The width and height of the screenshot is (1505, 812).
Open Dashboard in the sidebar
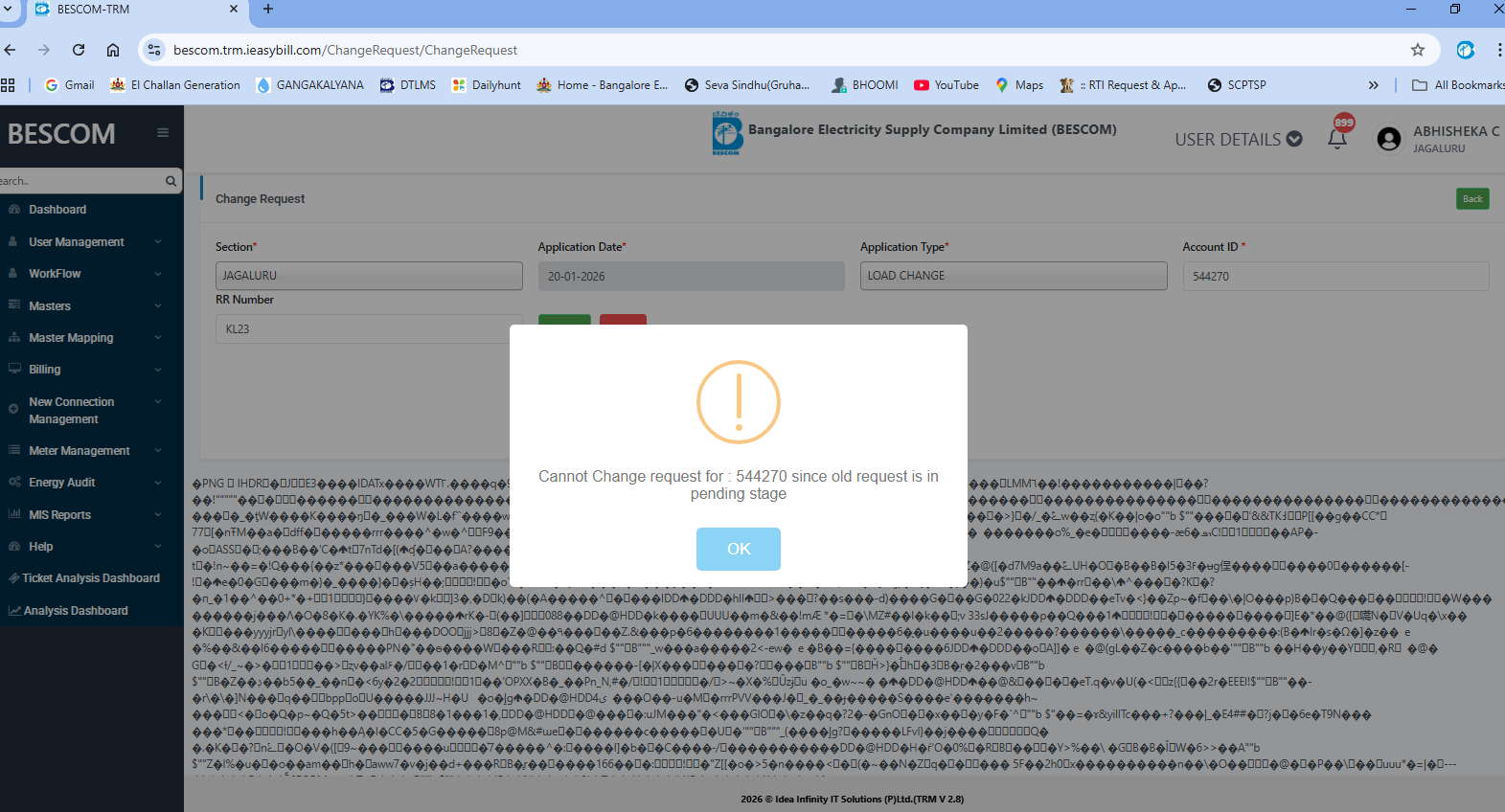coord(57,210)
